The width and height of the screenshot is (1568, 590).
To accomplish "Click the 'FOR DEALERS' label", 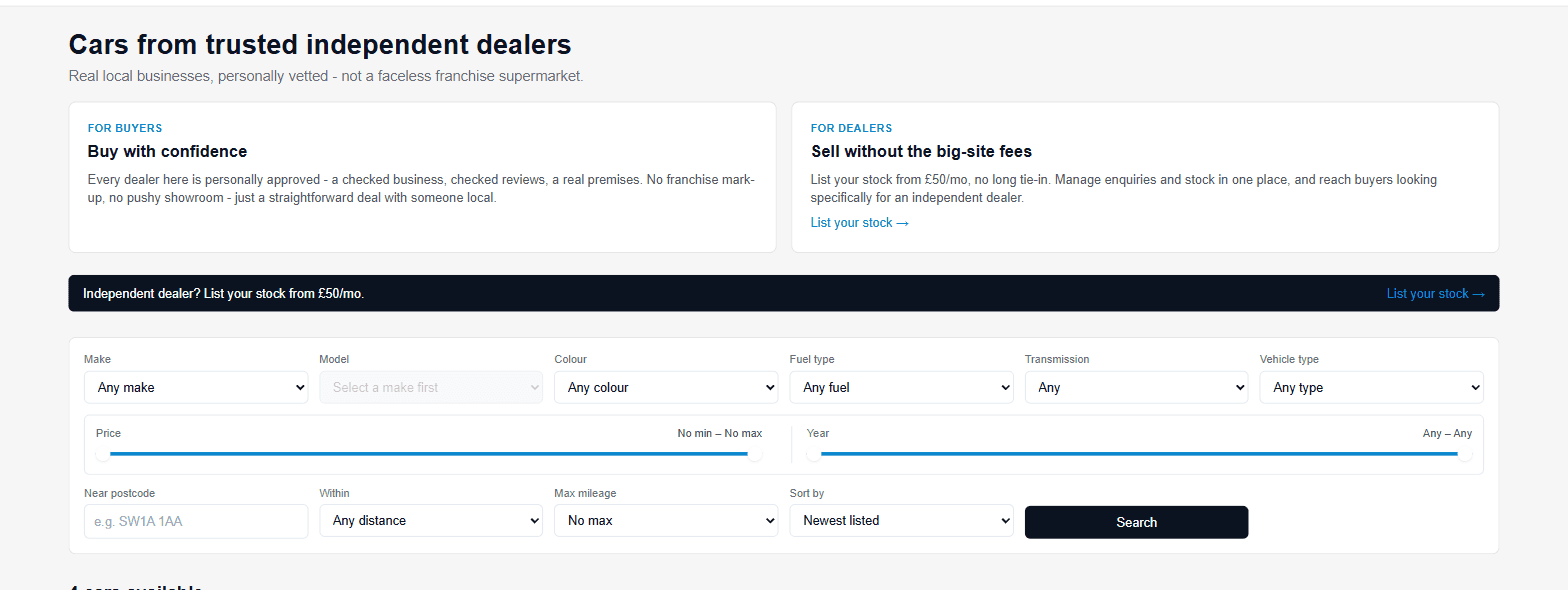I will pyautogui.click(x=851, y=128).
